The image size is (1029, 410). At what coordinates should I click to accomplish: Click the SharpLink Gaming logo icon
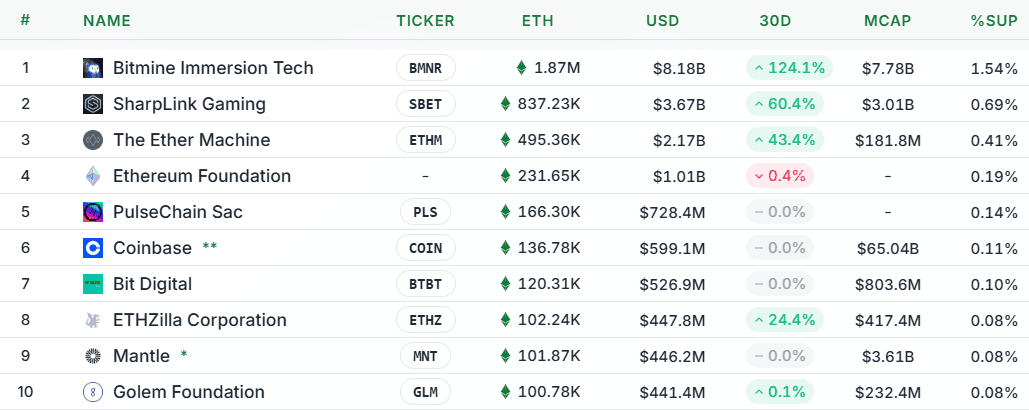(92, 104)
